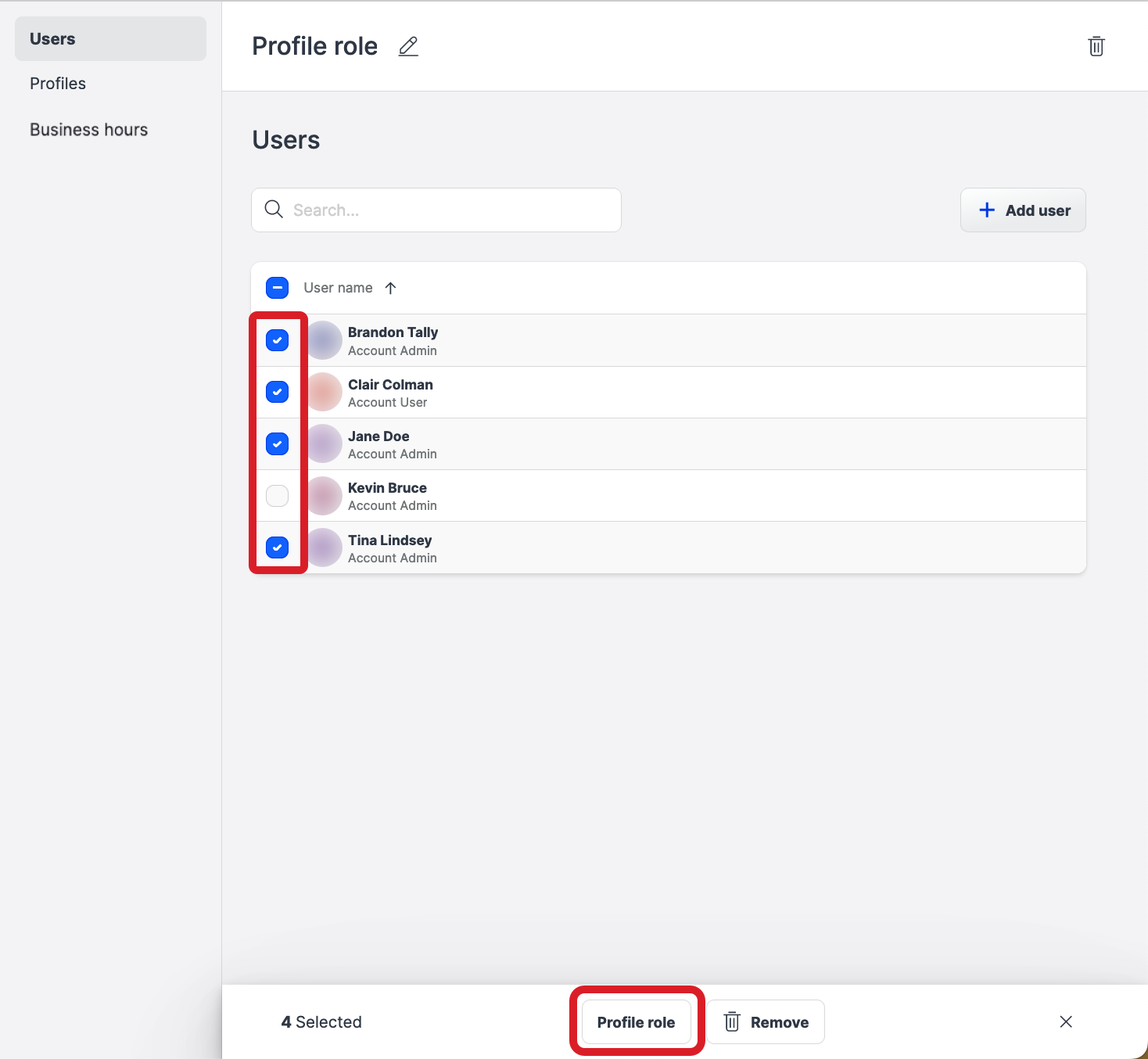Open the Profile role button in the bottom bar
This screenshot has width=1148, height=1059.
pyautogui.click(x=636, y=1022)
